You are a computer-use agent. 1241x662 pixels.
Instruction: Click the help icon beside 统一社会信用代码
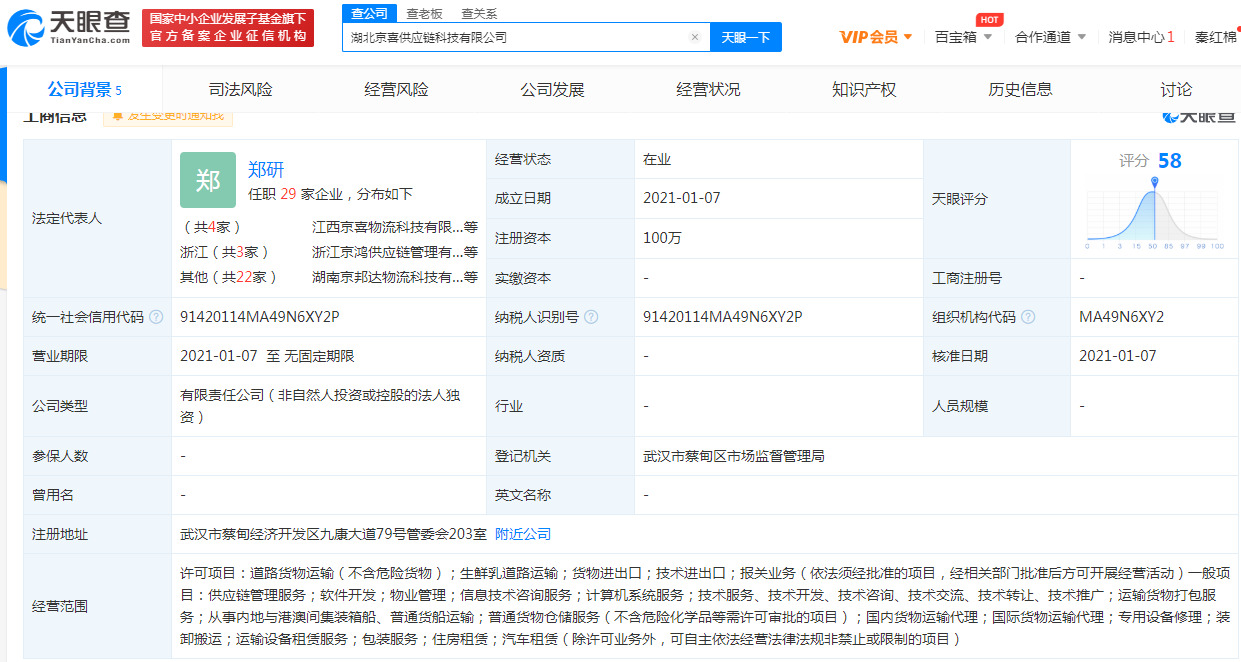pyautogui.click(x=156, y=317)
